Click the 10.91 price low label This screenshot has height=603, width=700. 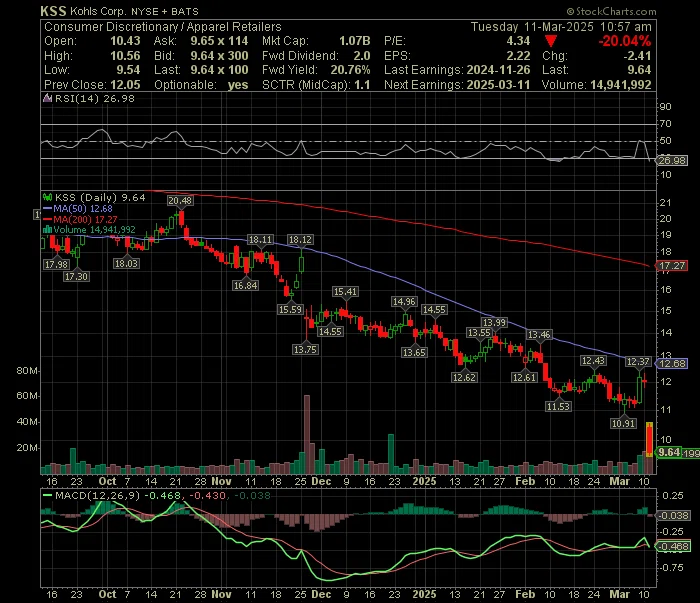point(623,423)
